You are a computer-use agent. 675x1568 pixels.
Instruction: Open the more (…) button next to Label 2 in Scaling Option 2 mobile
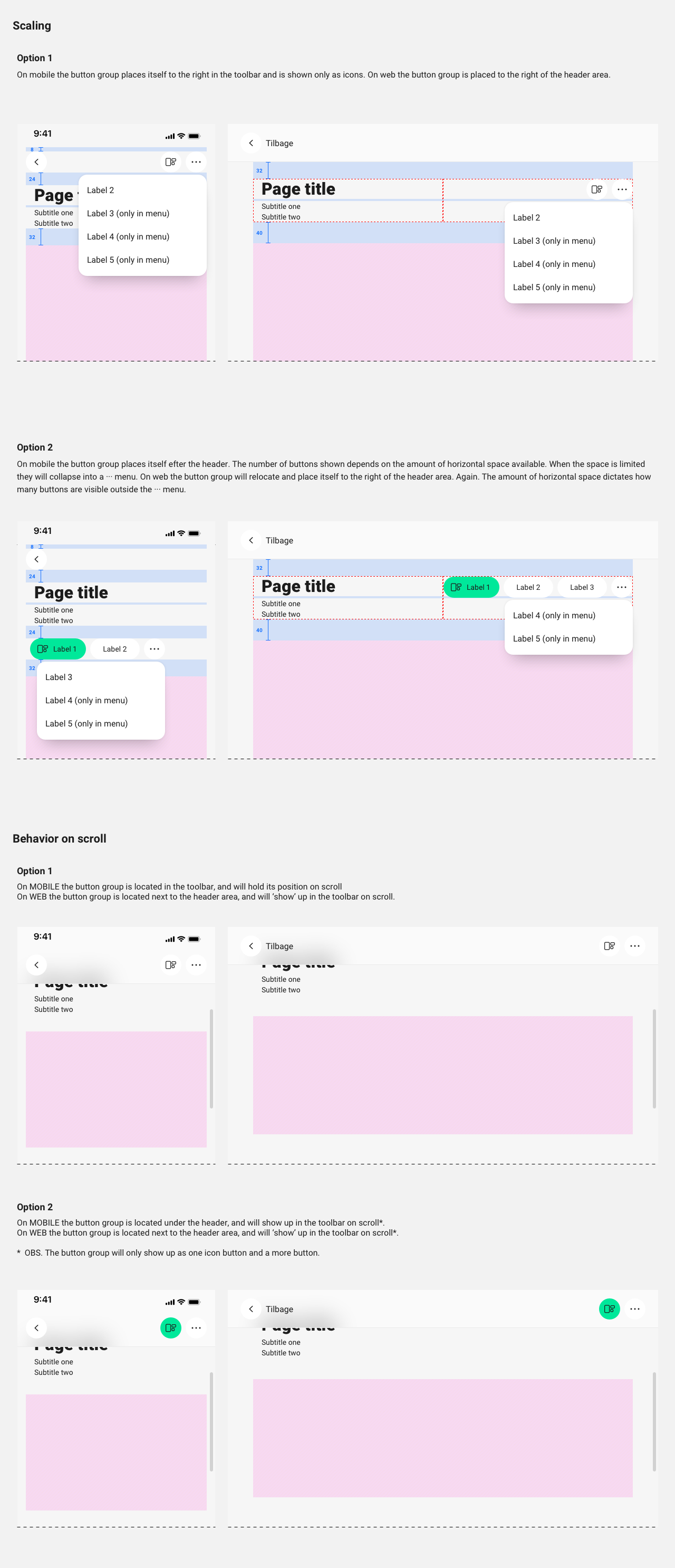pos(155,649)
